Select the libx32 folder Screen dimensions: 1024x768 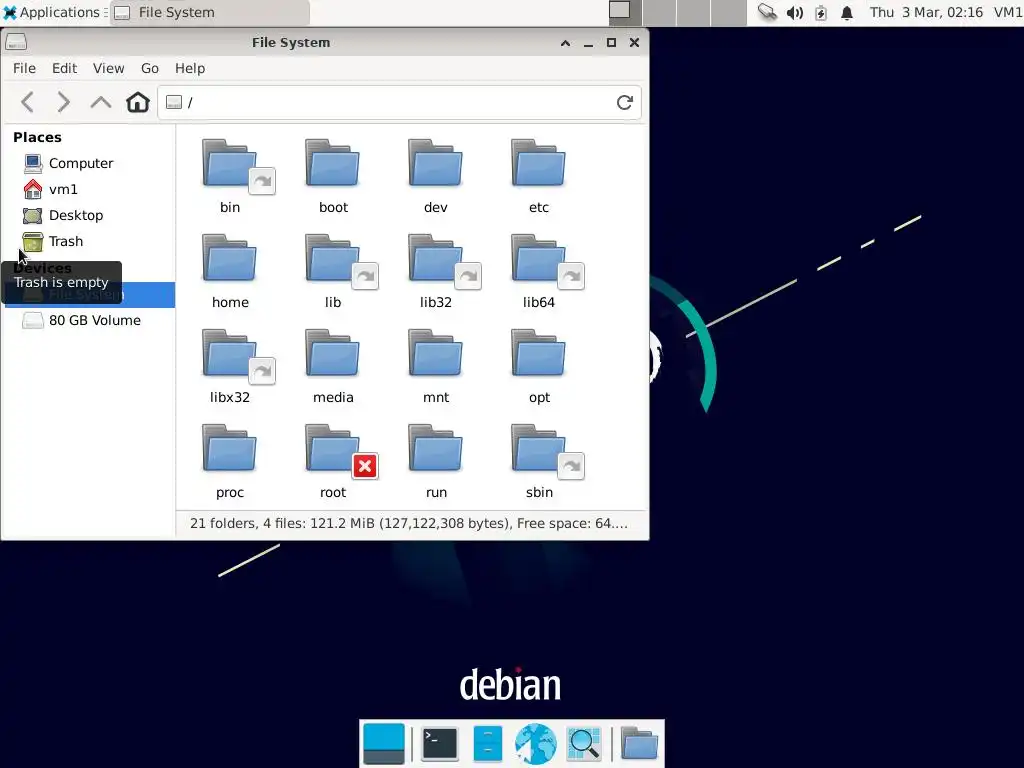[x=230, y=366]
